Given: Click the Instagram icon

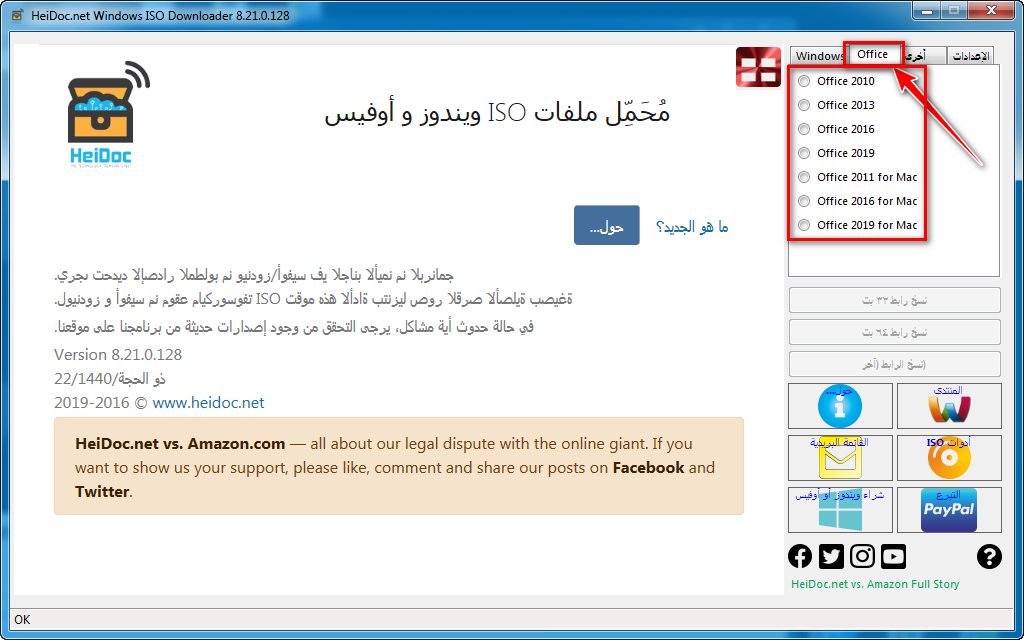Looking at the screenshot, I should 862,556.
